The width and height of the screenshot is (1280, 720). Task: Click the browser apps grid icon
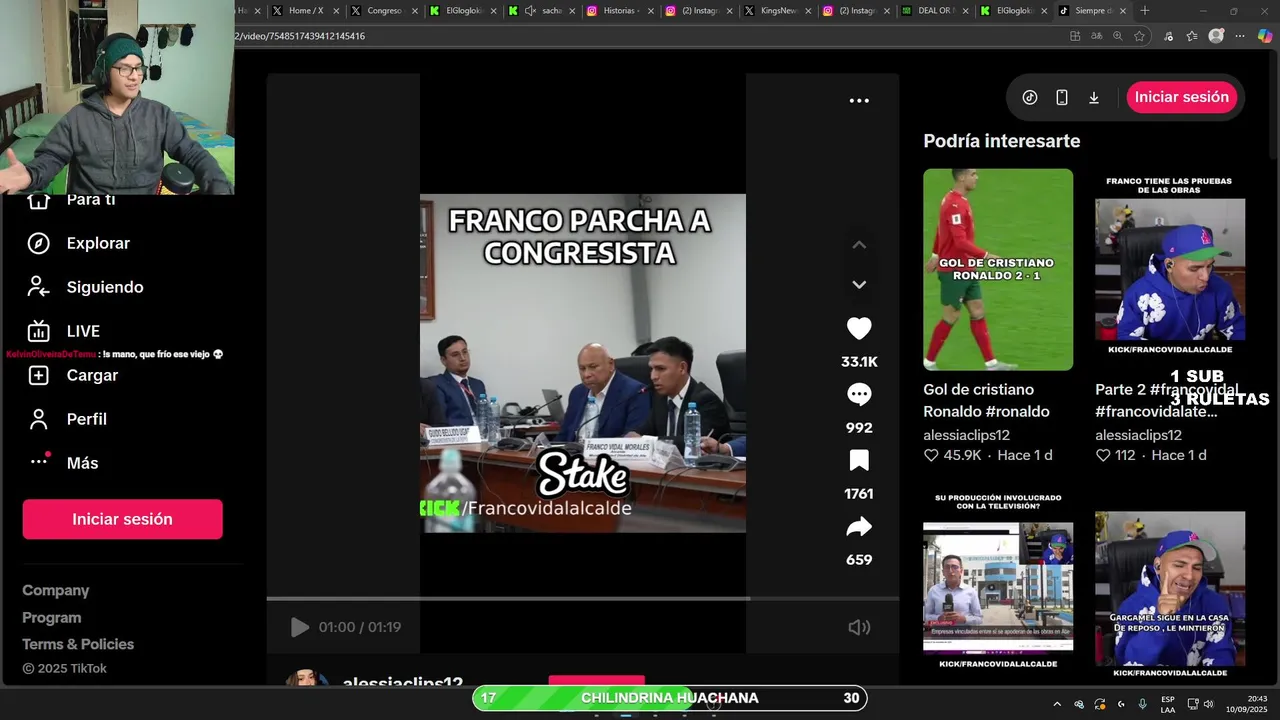[1075, 36]
